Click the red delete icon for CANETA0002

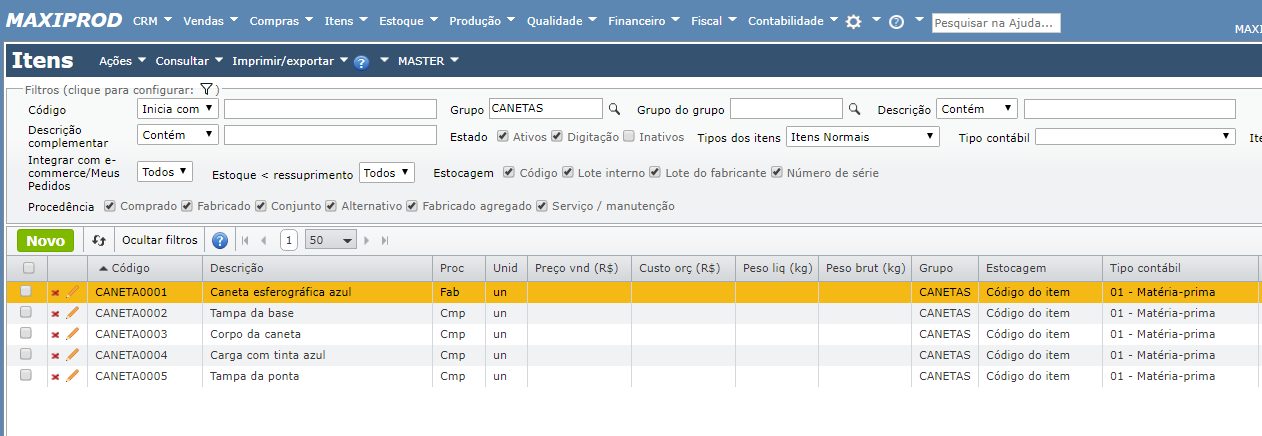55,313
